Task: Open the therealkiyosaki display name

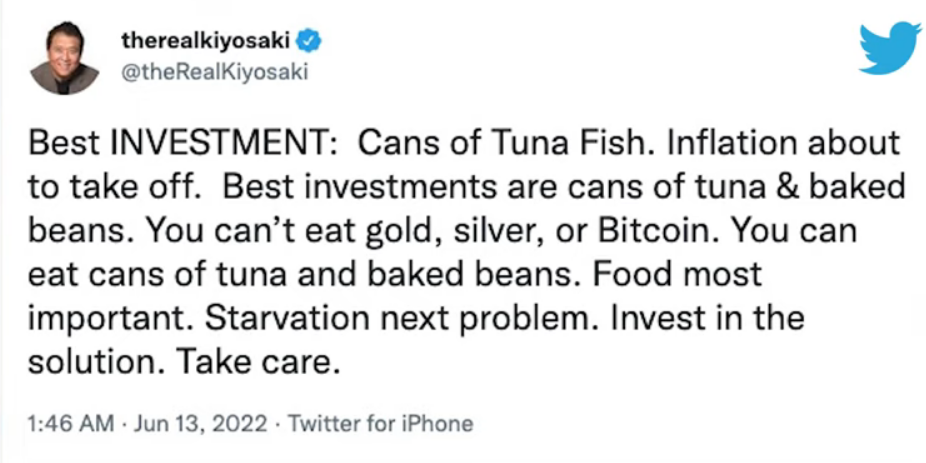Action: point(206,41)
